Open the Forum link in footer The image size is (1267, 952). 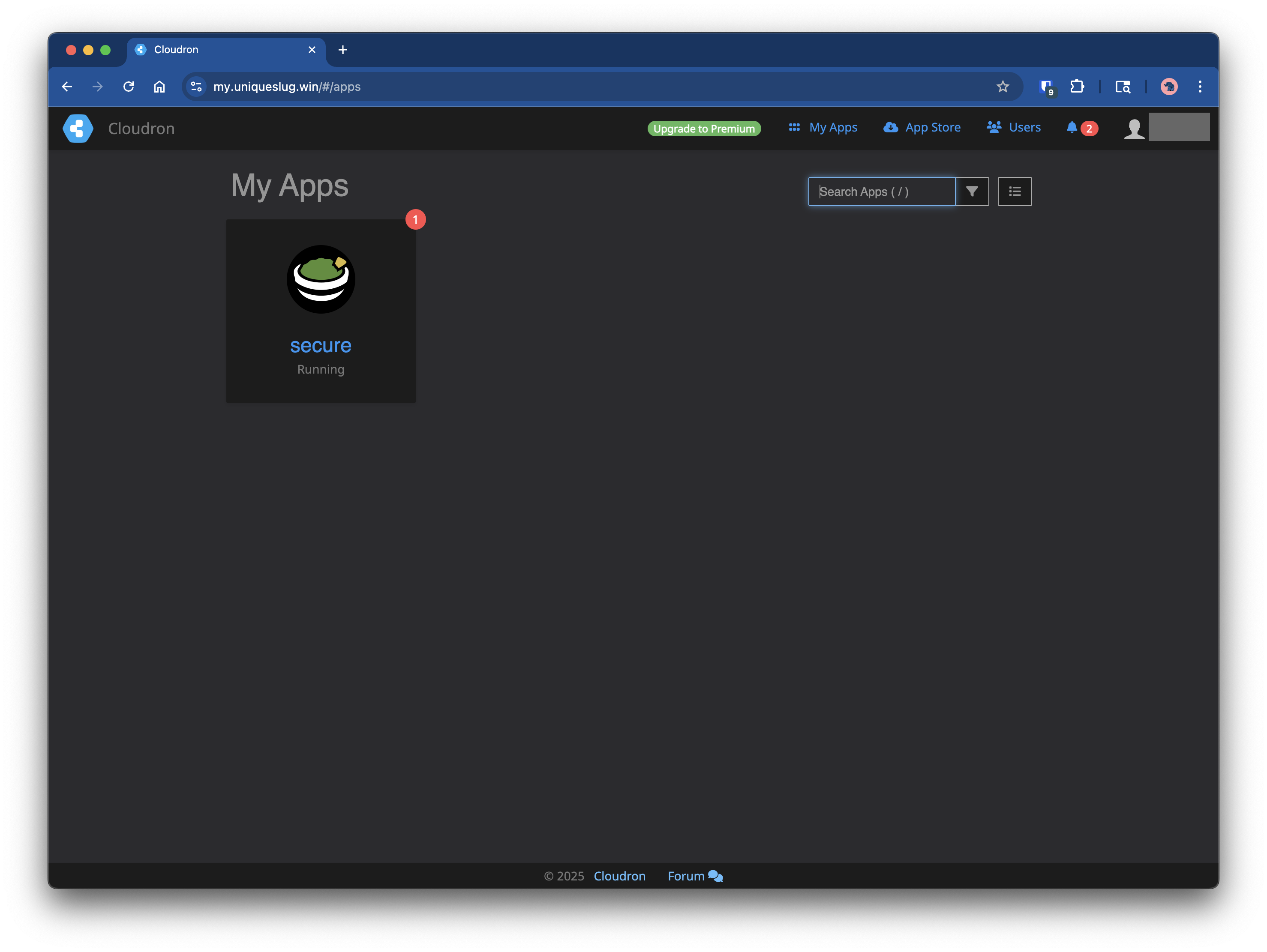tap(695, 876)
